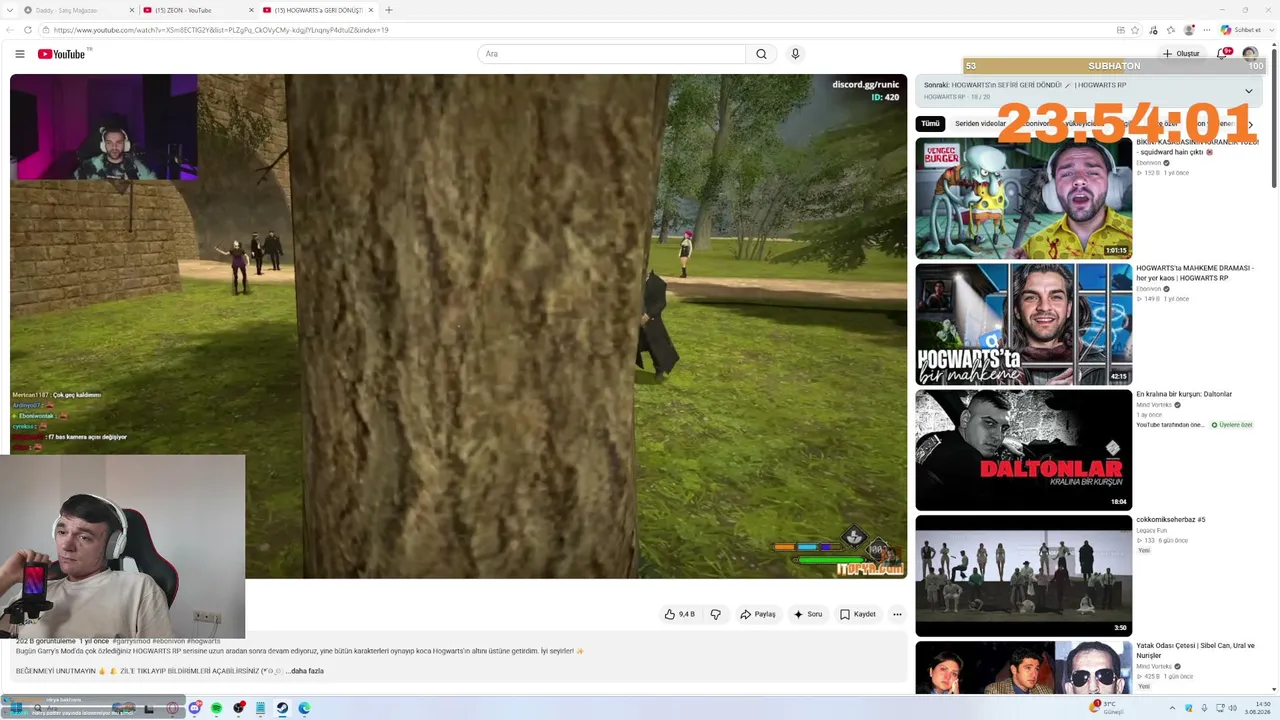Go back using the browser back arrow
Screen dimensions: 1280x720
11,30
